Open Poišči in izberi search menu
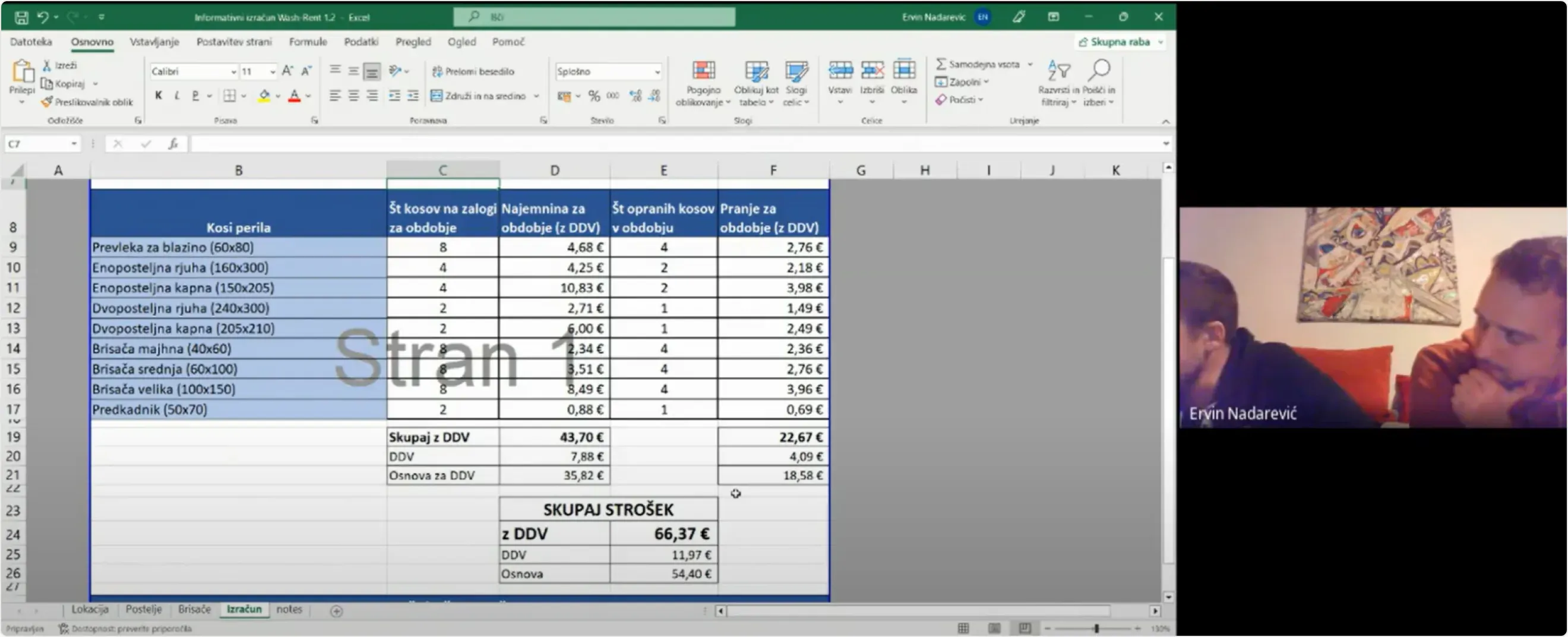 click(x=1099, y=83)
